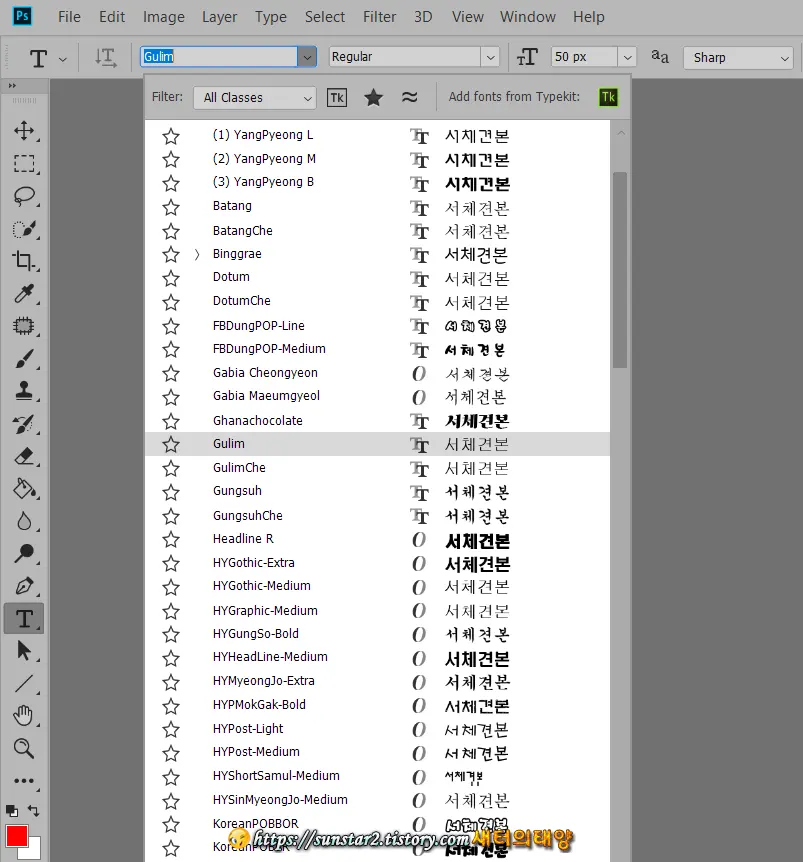The width and height of the screenshot is (803, 862).
Task: Favorite the Batang font star
Action: tap(171, 207)
